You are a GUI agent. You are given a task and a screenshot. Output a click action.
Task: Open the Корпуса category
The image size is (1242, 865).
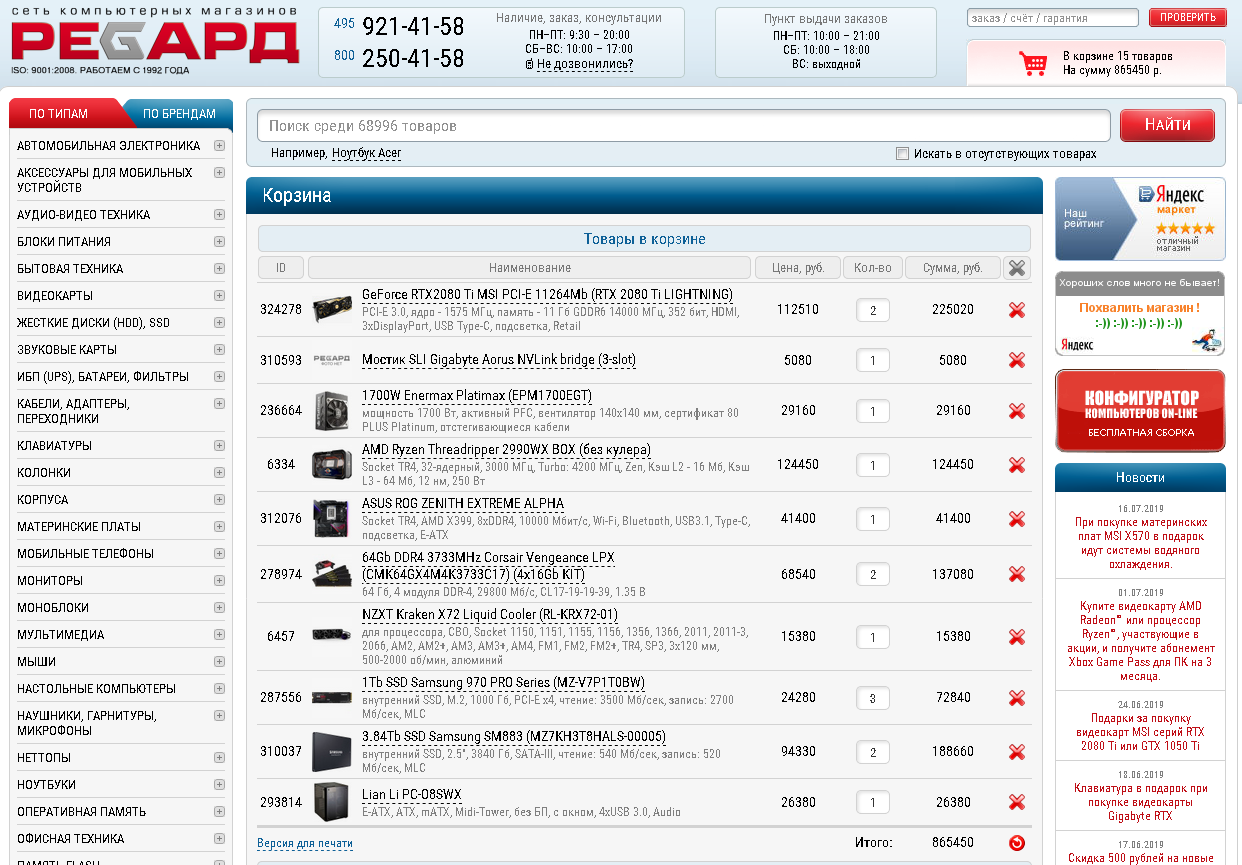pos(43,500)
